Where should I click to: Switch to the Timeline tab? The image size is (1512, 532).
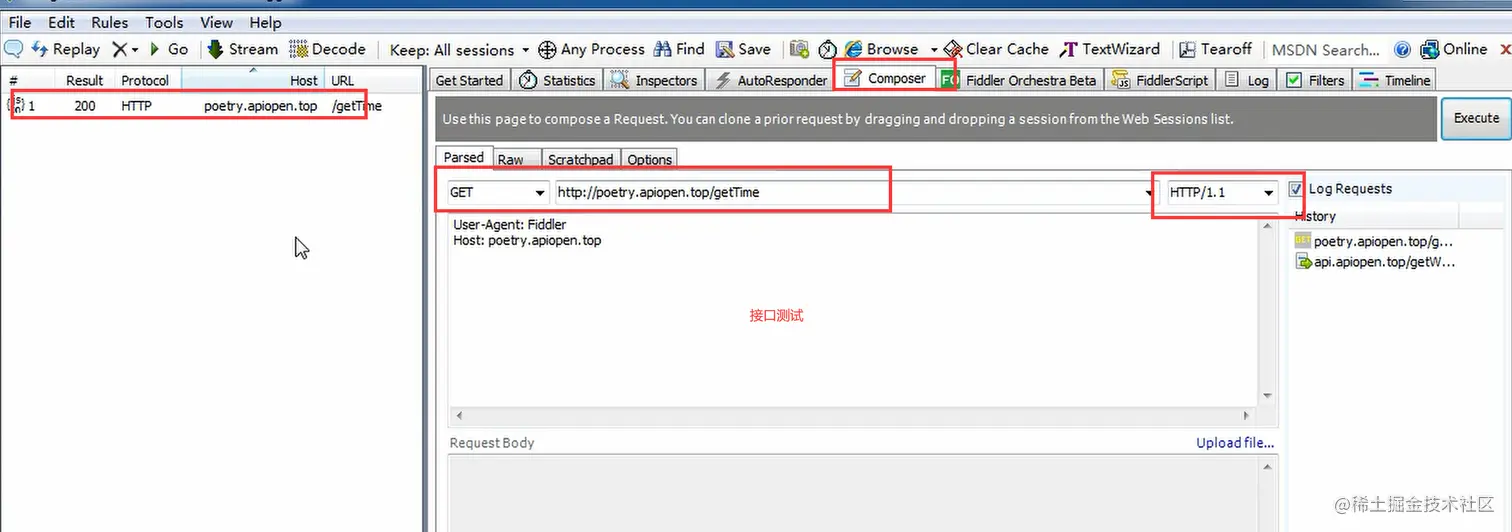click(x=1395, y=80)
